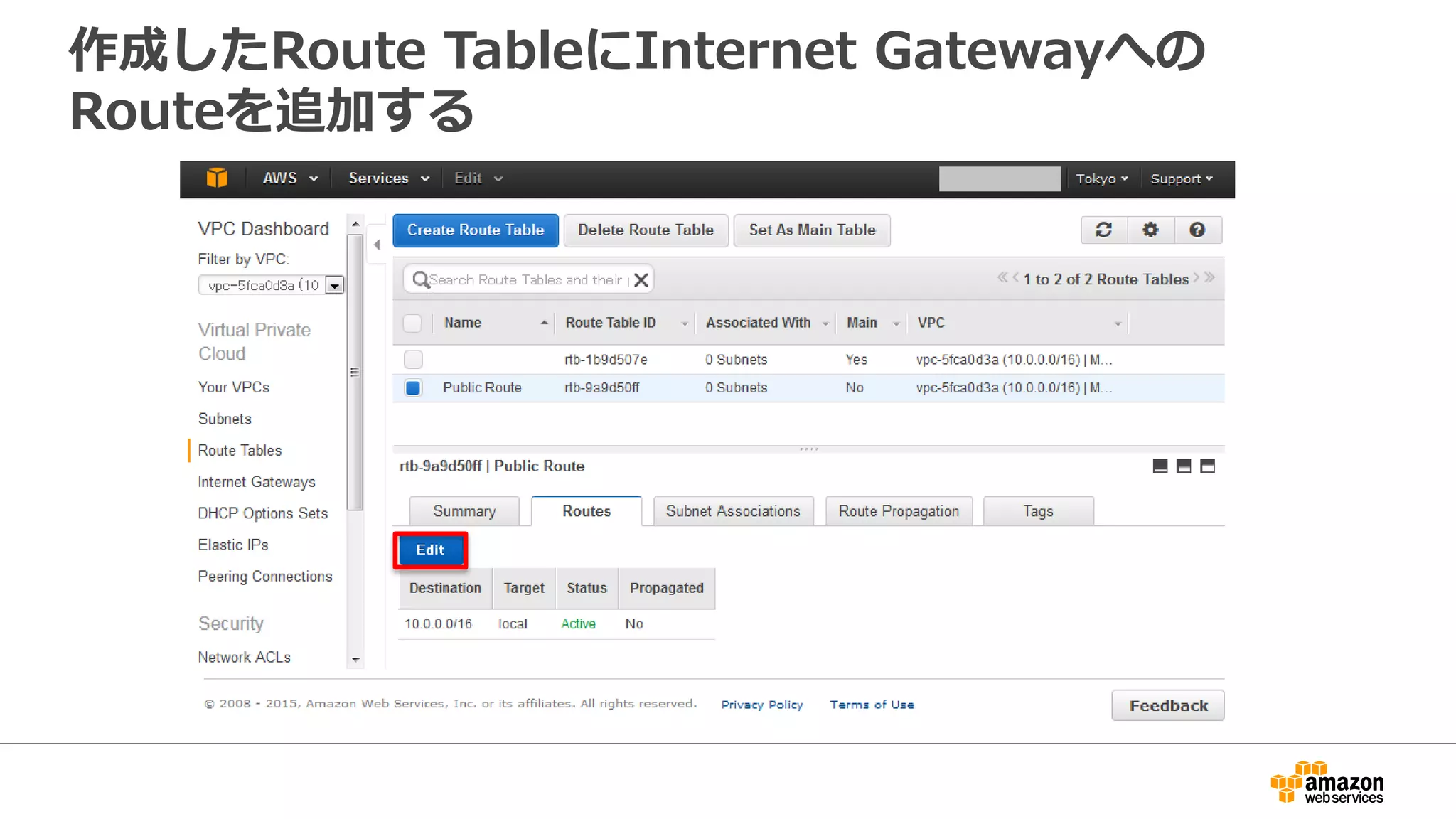The height and width of the screenshot is (819, 1456).
Task: Open the settings gear icon
Action: coord(1150,230)
